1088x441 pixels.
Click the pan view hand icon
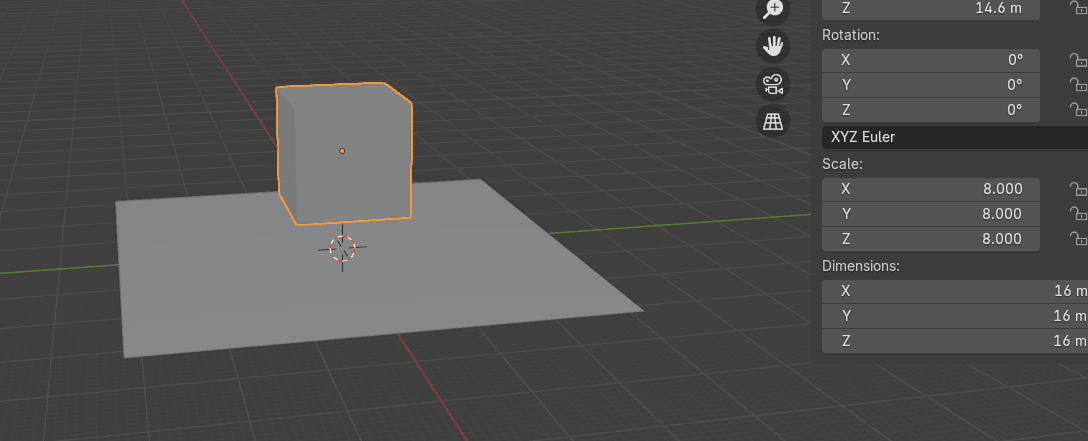pyautogui.click(x=773, y=46)
